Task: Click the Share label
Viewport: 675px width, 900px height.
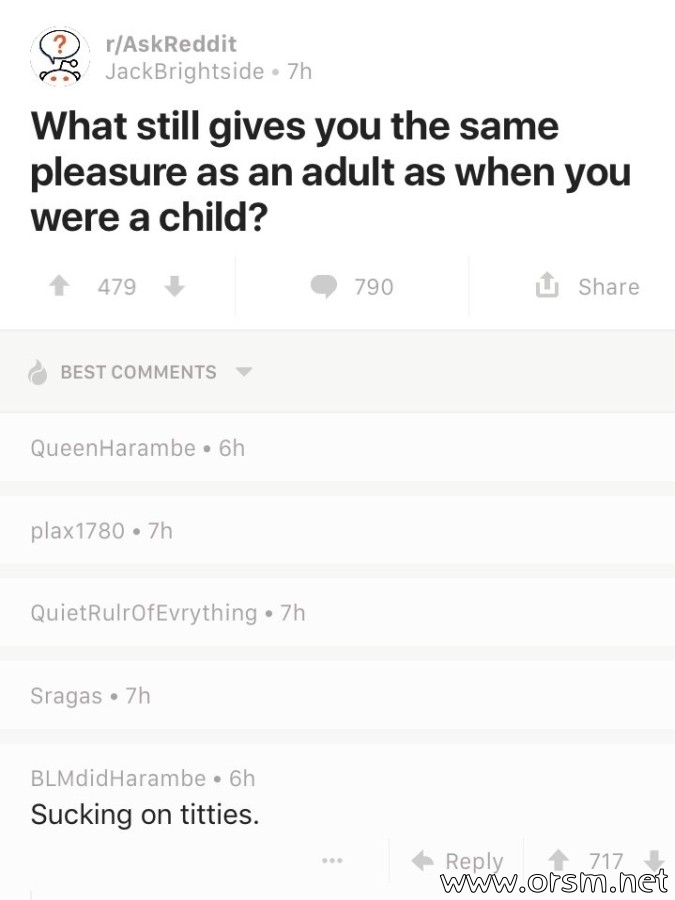Action: click(609, 286)
